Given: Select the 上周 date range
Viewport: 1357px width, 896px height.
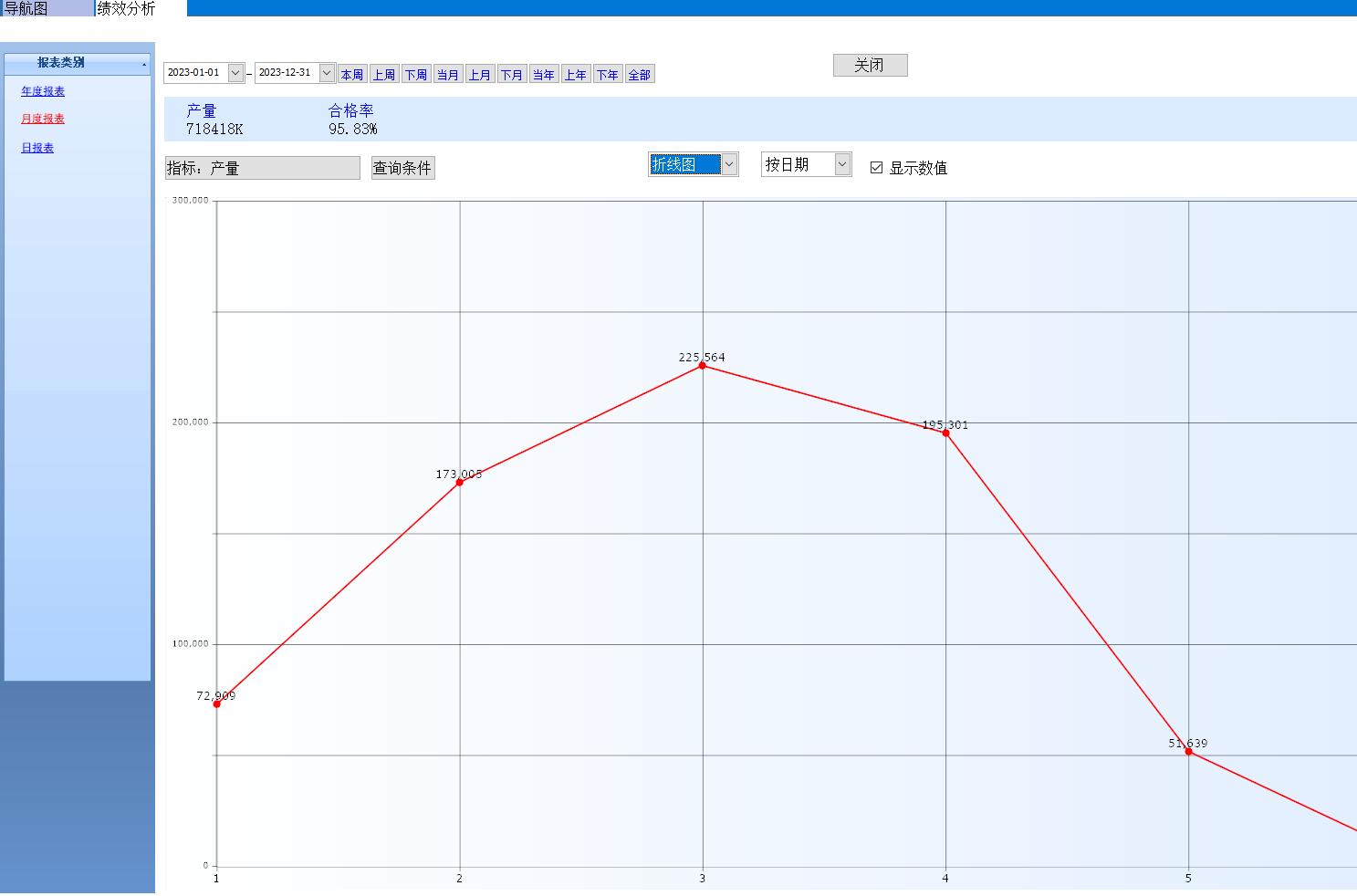Looking at the screenshot, I should tap(384, 75).
